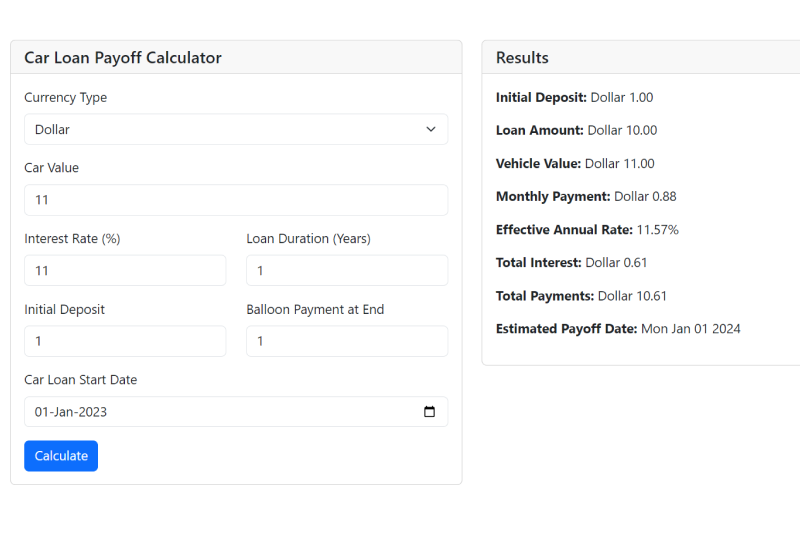Select the Loan Duration (Years) input
This screenshot has height=550, width=800.
click(347, 271)
